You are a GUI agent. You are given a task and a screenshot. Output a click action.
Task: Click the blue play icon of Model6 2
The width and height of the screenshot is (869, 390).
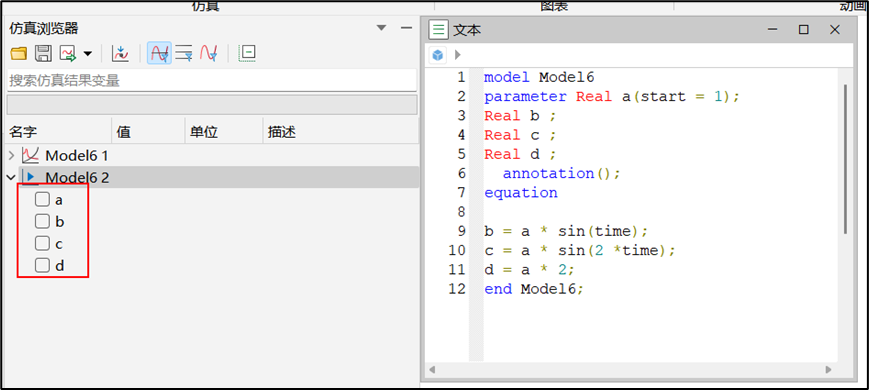(30, 177)
